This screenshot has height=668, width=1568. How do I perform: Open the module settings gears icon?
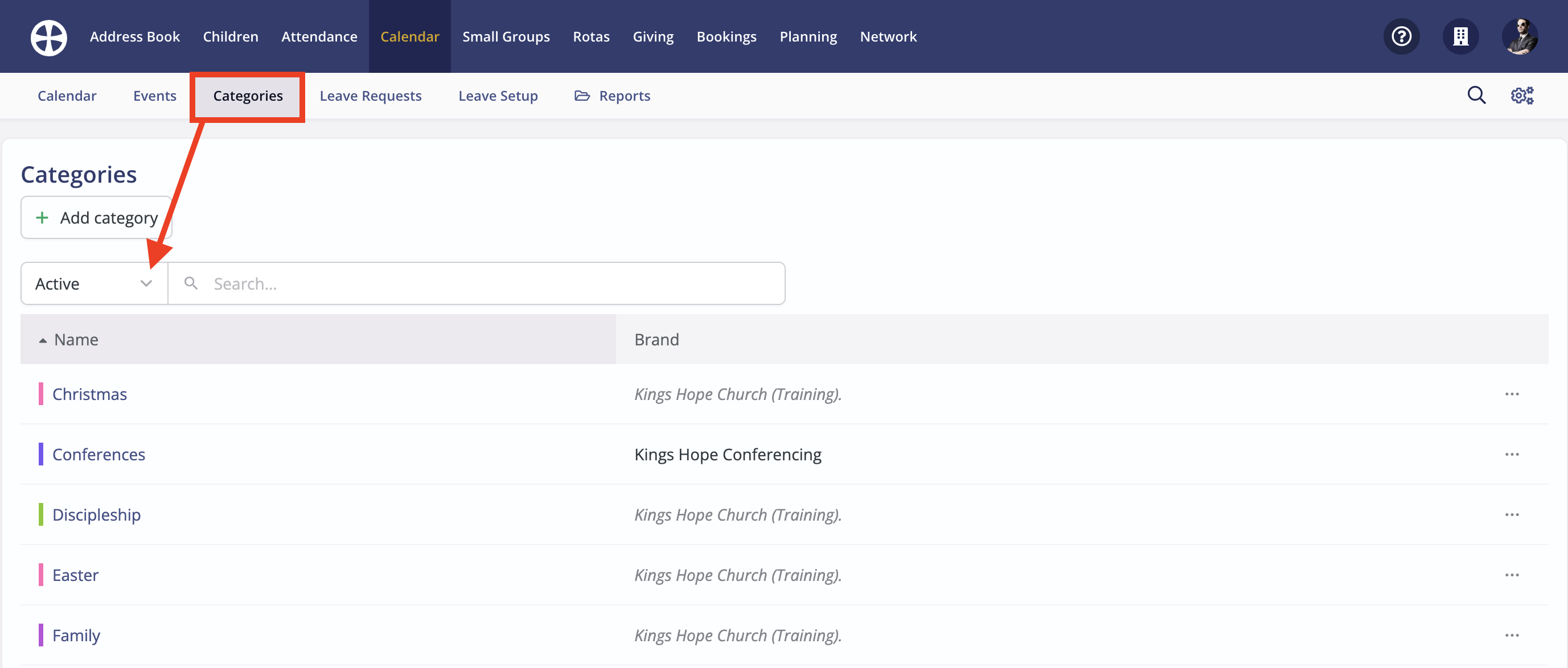(x=1522, y=96)
